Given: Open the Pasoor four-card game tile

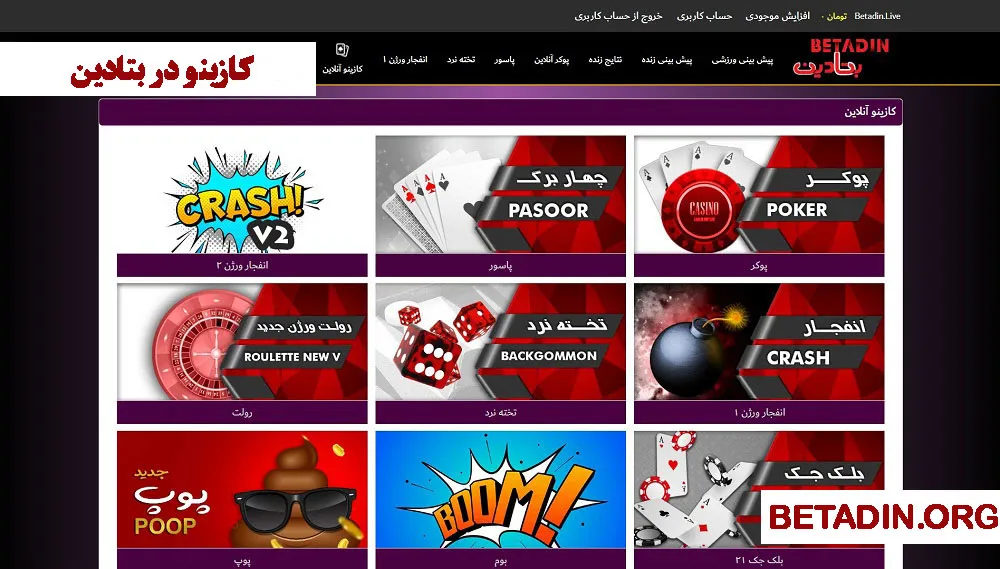Looking at the screenshot, I should 501,195.
